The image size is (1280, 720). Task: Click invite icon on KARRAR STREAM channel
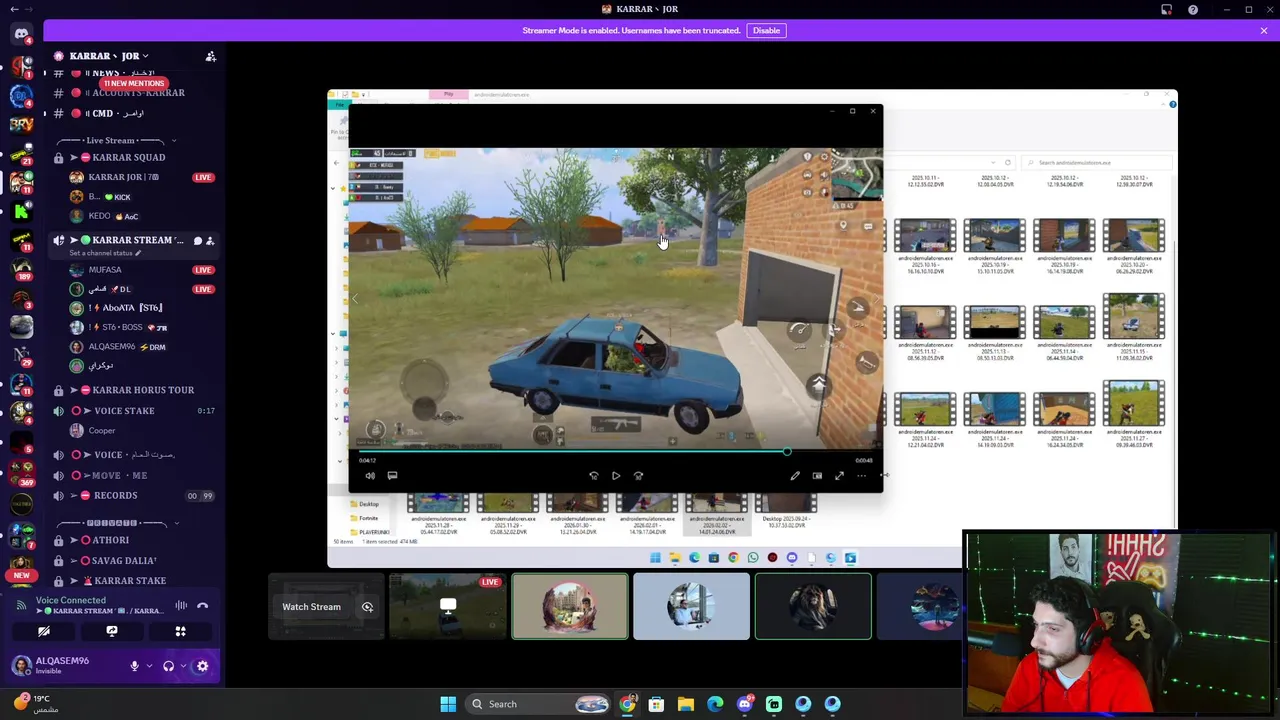point(211,241)
